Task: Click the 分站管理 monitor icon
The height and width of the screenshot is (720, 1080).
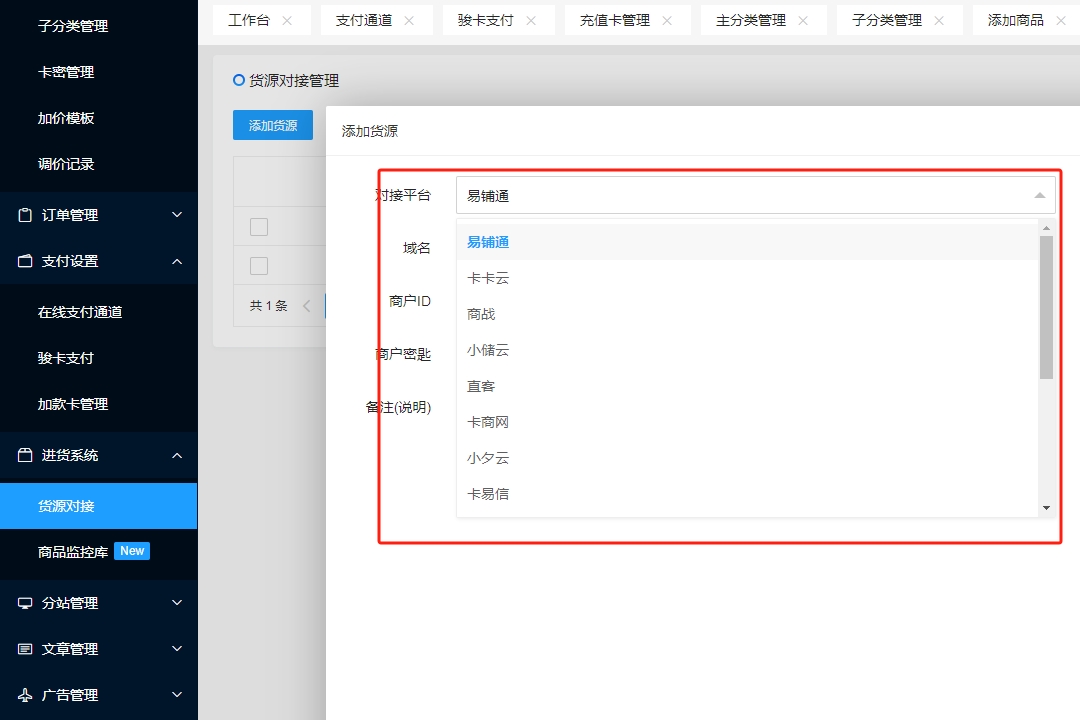Action: pyautogui.click(x=25, y=603)
